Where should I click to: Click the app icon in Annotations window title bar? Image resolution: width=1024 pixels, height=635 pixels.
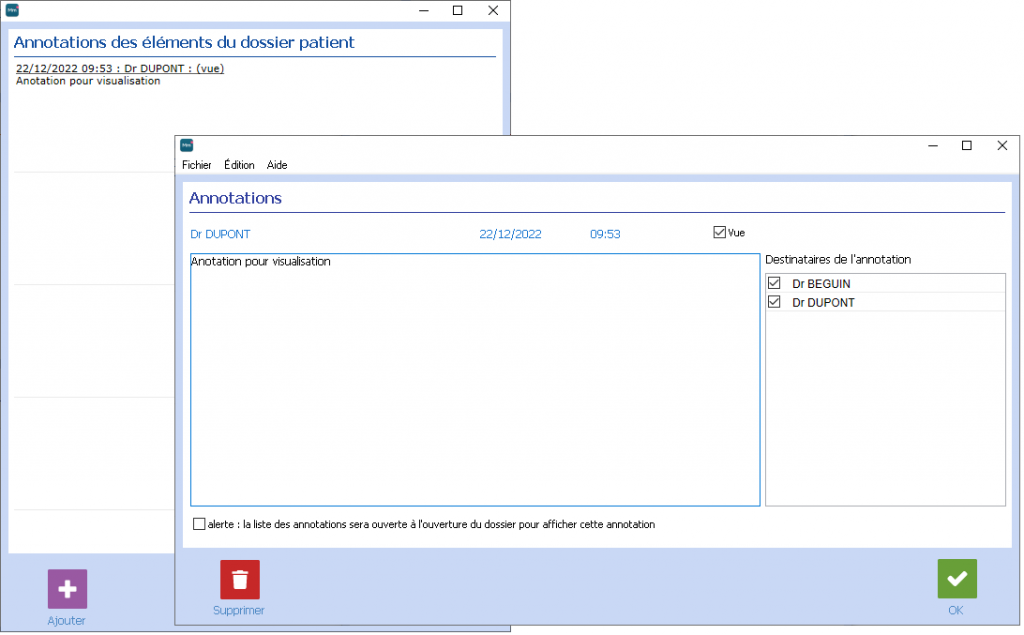click(187, 146)
